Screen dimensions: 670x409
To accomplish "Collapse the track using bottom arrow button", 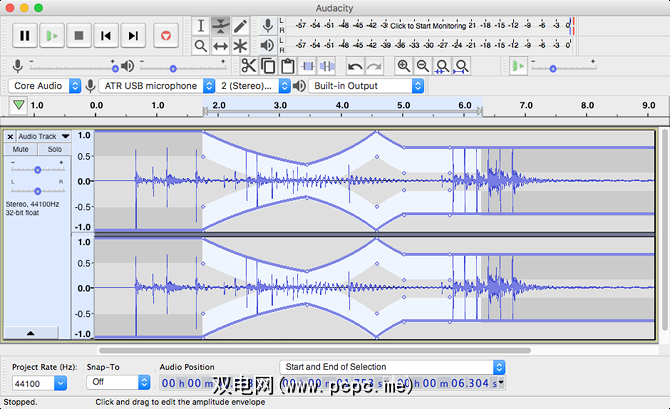I will point(30,331).
